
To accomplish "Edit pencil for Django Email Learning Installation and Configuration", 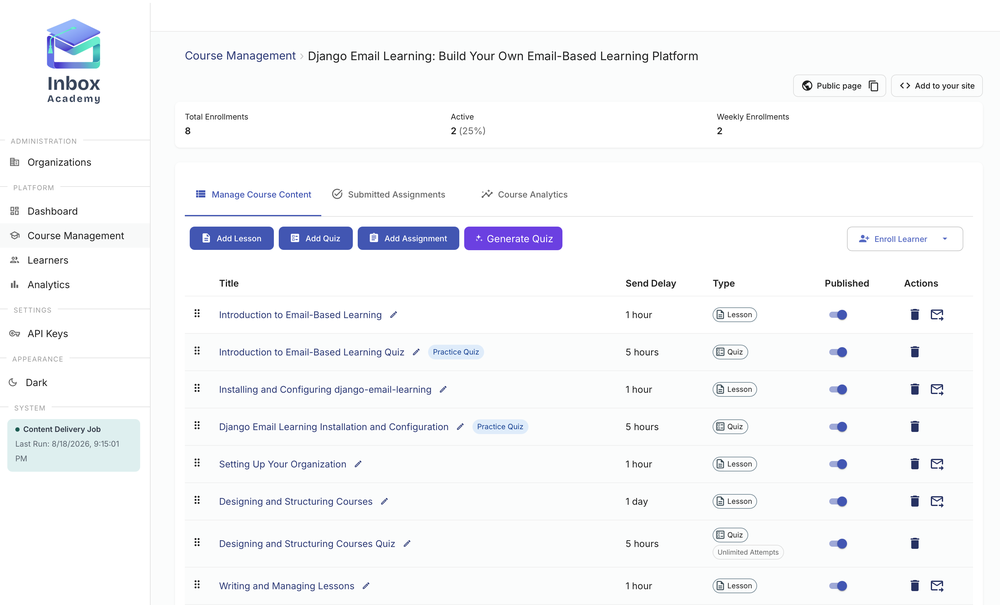I will tap(460, 426).
